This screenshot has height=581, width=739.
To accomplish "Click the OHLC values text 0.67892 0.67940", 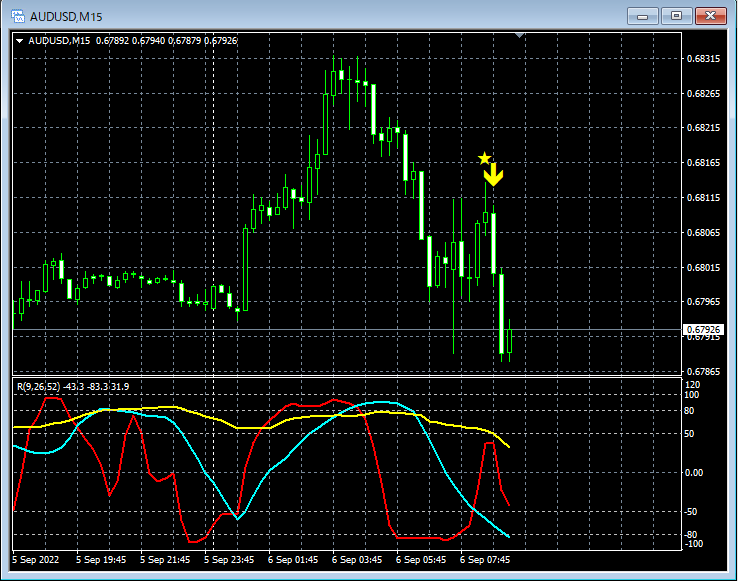I will (130, 41).
